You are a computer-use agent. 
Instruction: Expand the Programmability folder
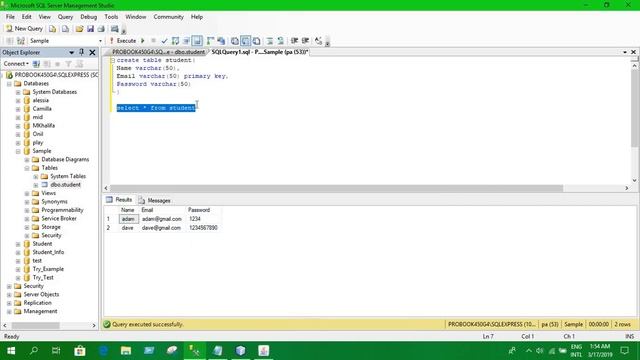[27, 210]
